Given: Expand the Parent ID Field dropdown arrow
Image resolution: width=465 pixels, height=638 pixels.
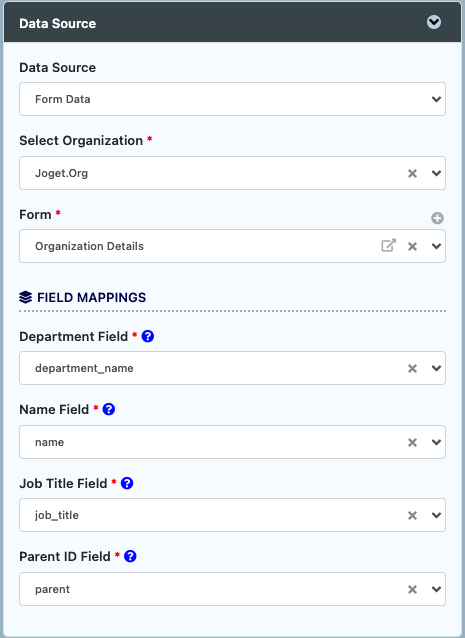Looking at the screenshot, I should click(x=436, y=589).
